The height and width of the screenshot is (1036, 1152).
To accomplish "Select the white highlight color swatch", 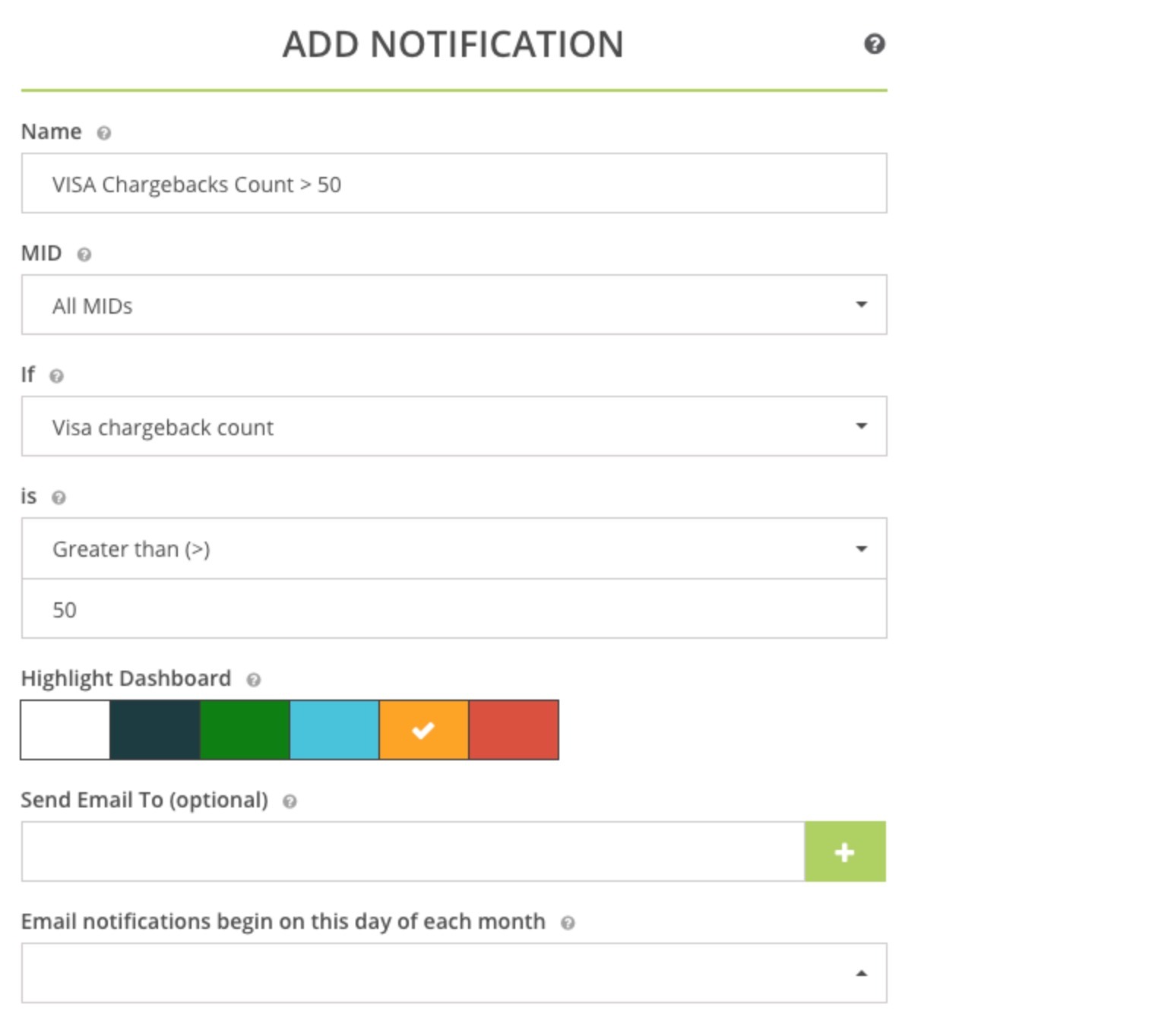I will pos(65,730).
